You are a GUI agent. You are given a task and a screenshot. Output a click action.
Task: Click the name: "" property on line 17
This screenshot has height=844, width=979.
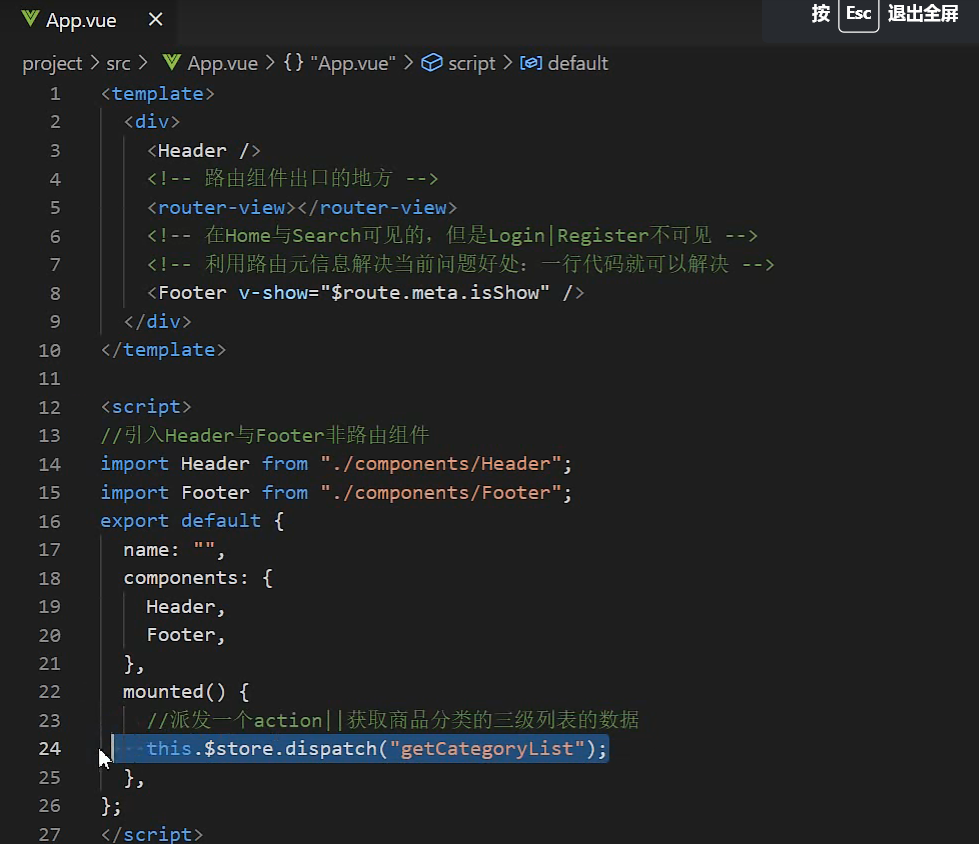point(174,549)
